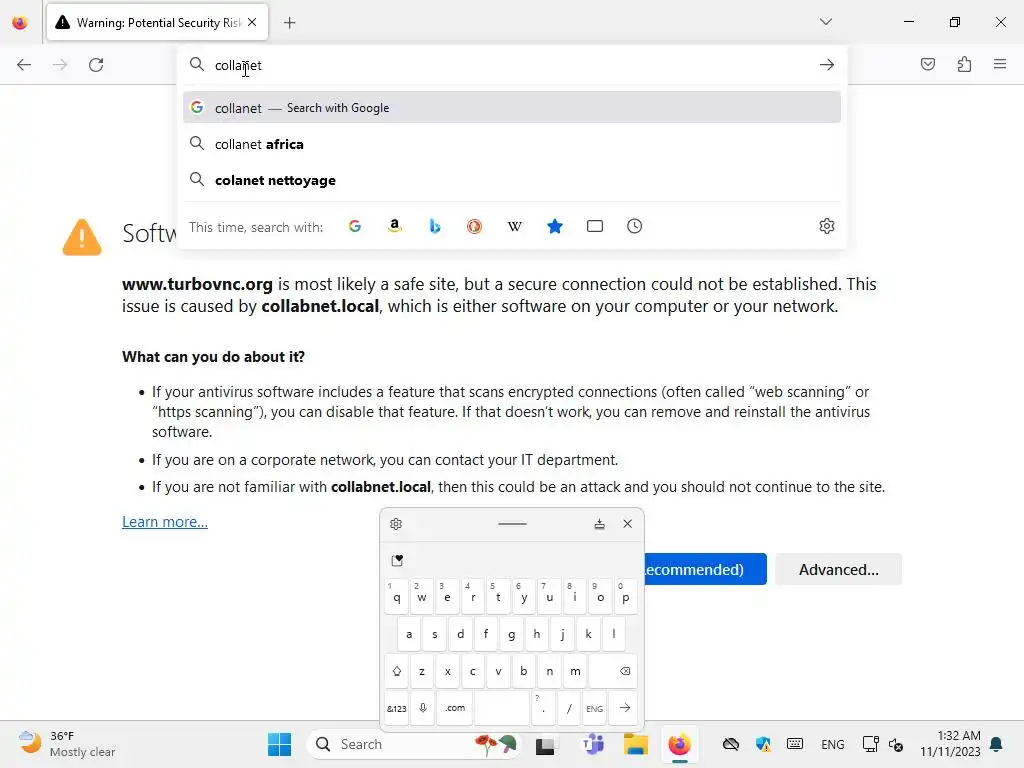Search this time with Amazon

394,226
